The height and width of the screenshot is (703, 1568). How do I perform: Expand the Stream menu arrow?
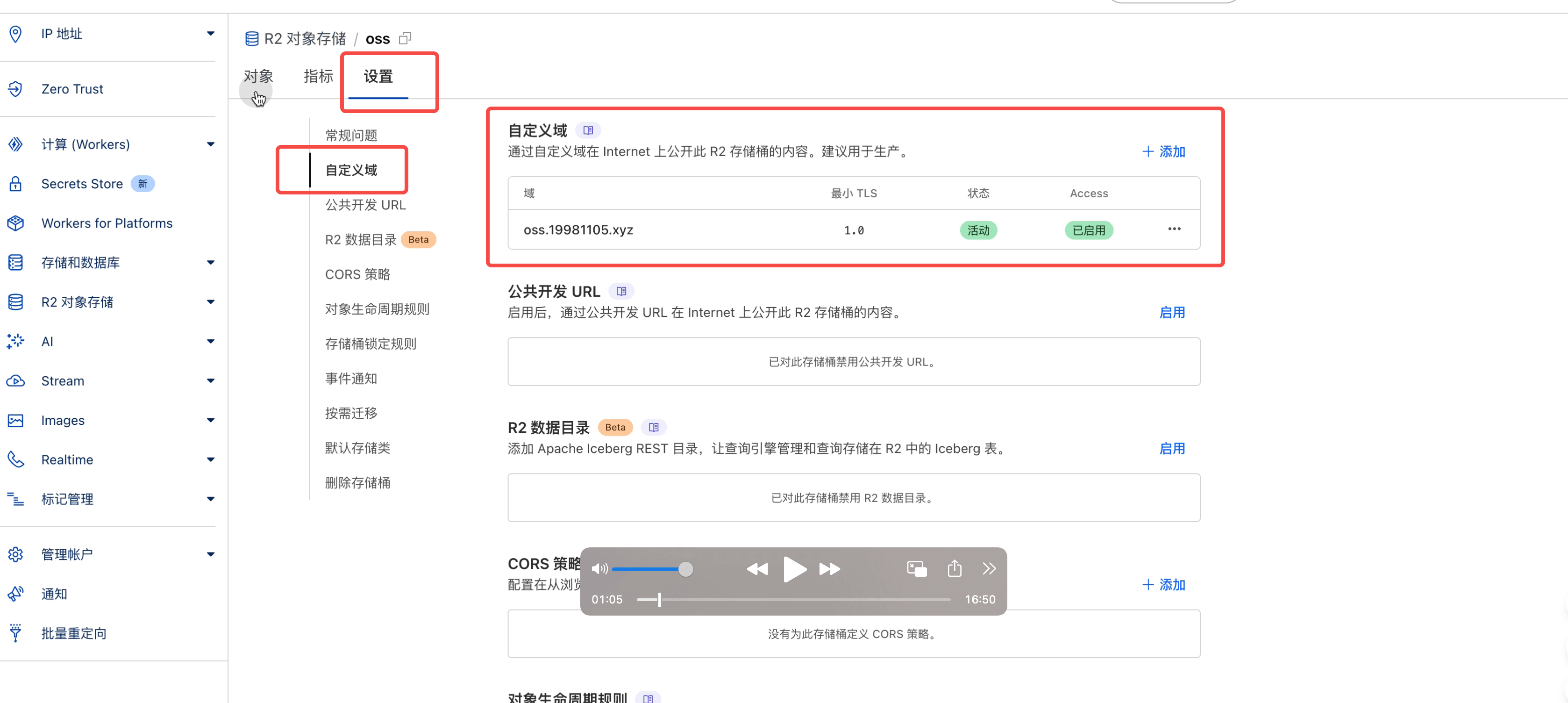[211, 381]
